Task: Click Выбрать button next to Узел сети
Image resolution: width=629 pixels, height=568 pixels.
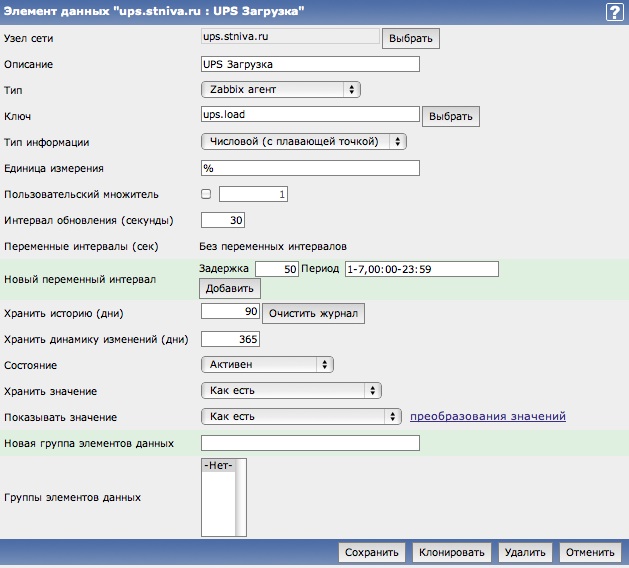Action: [410, 39]
